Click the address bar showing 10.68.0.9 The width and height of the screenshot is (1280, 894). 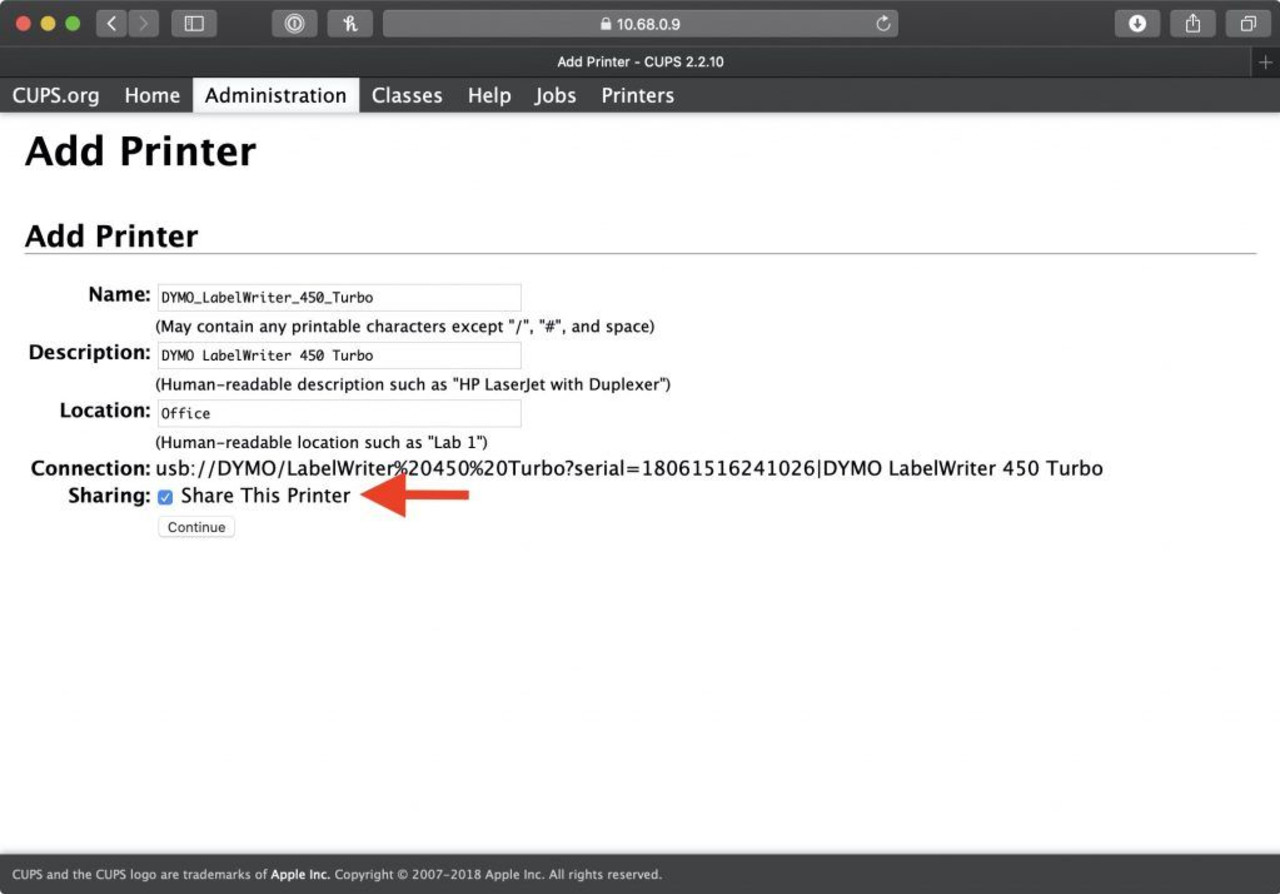pos(640,24)
